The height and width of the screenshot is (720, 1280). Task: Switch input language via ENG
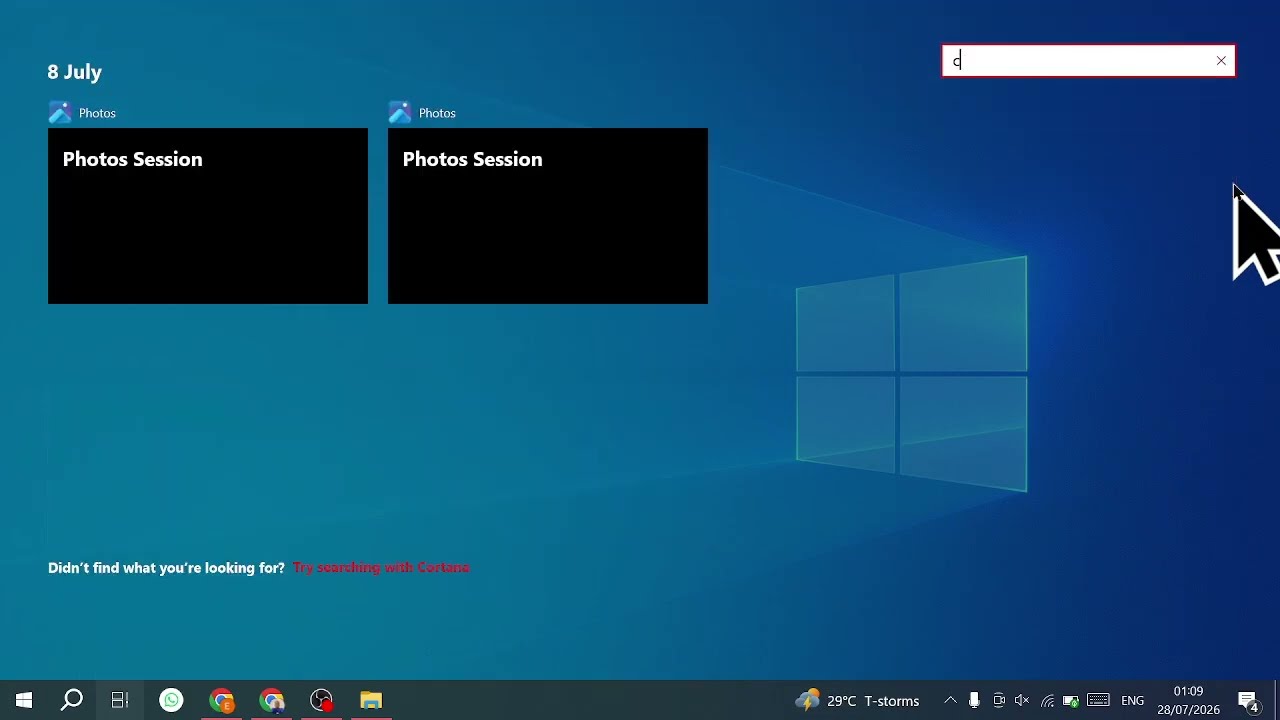click(1133, 700)
